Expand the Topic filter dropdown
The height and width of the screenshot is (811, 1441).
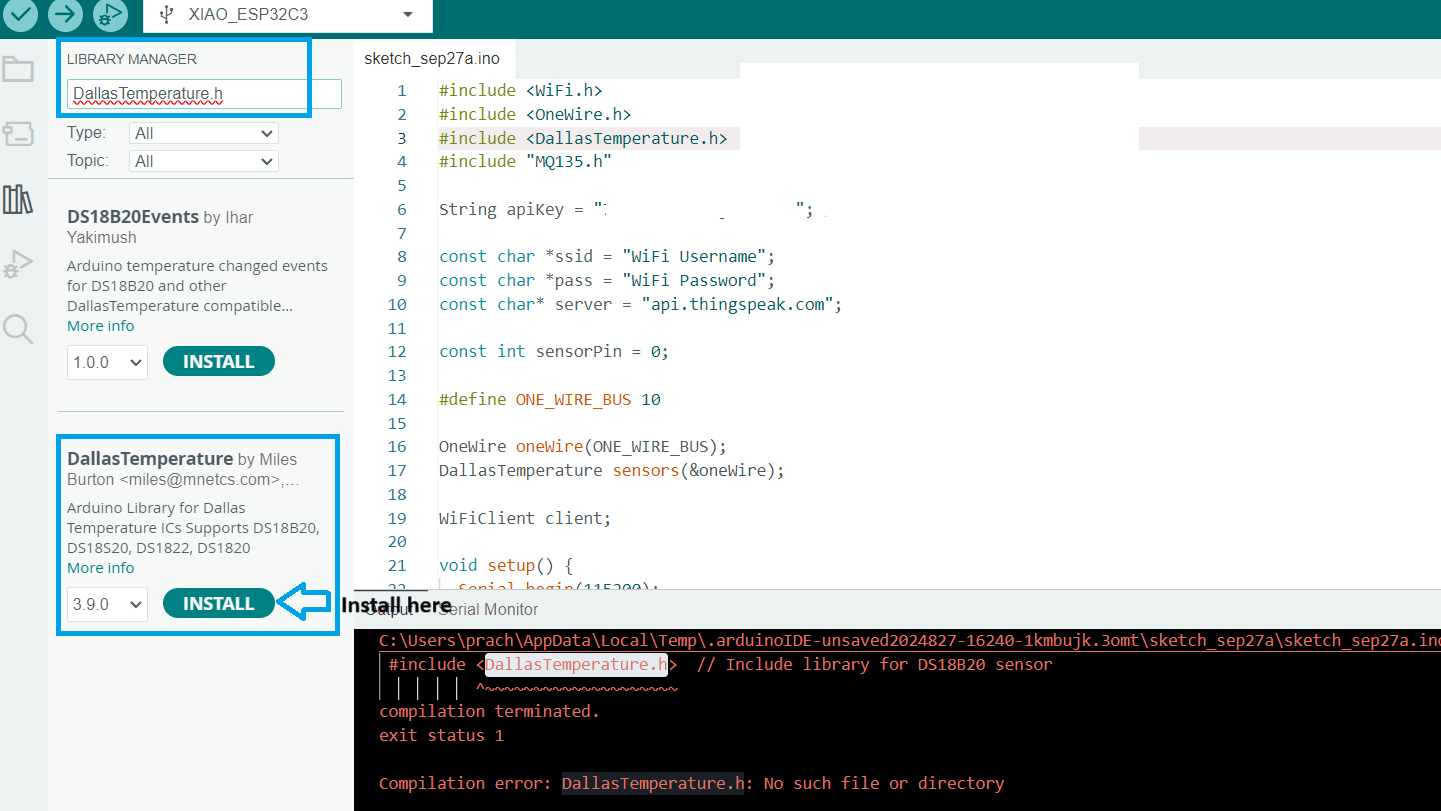[x=204, y=161]
